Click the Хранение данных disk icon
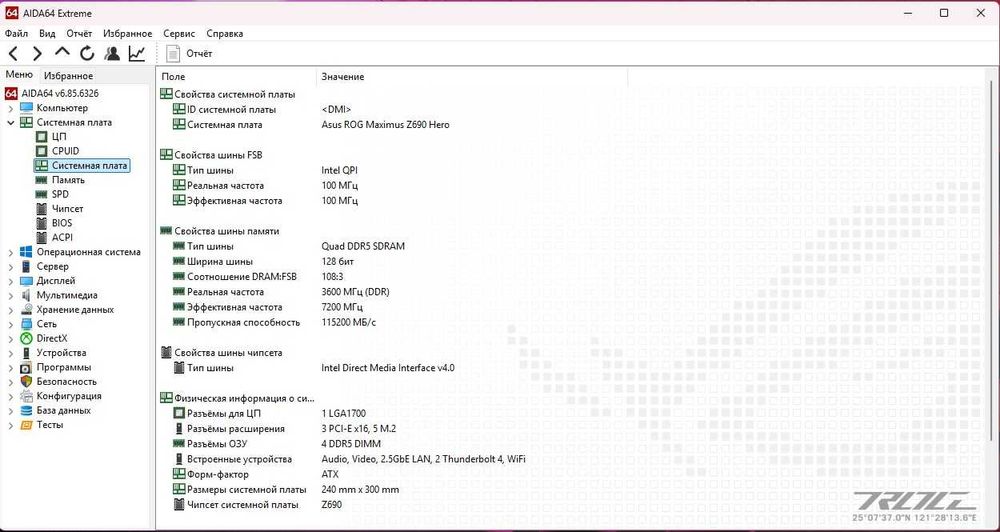Screen dimensions: 1000x532 click(x=26, y=309)
